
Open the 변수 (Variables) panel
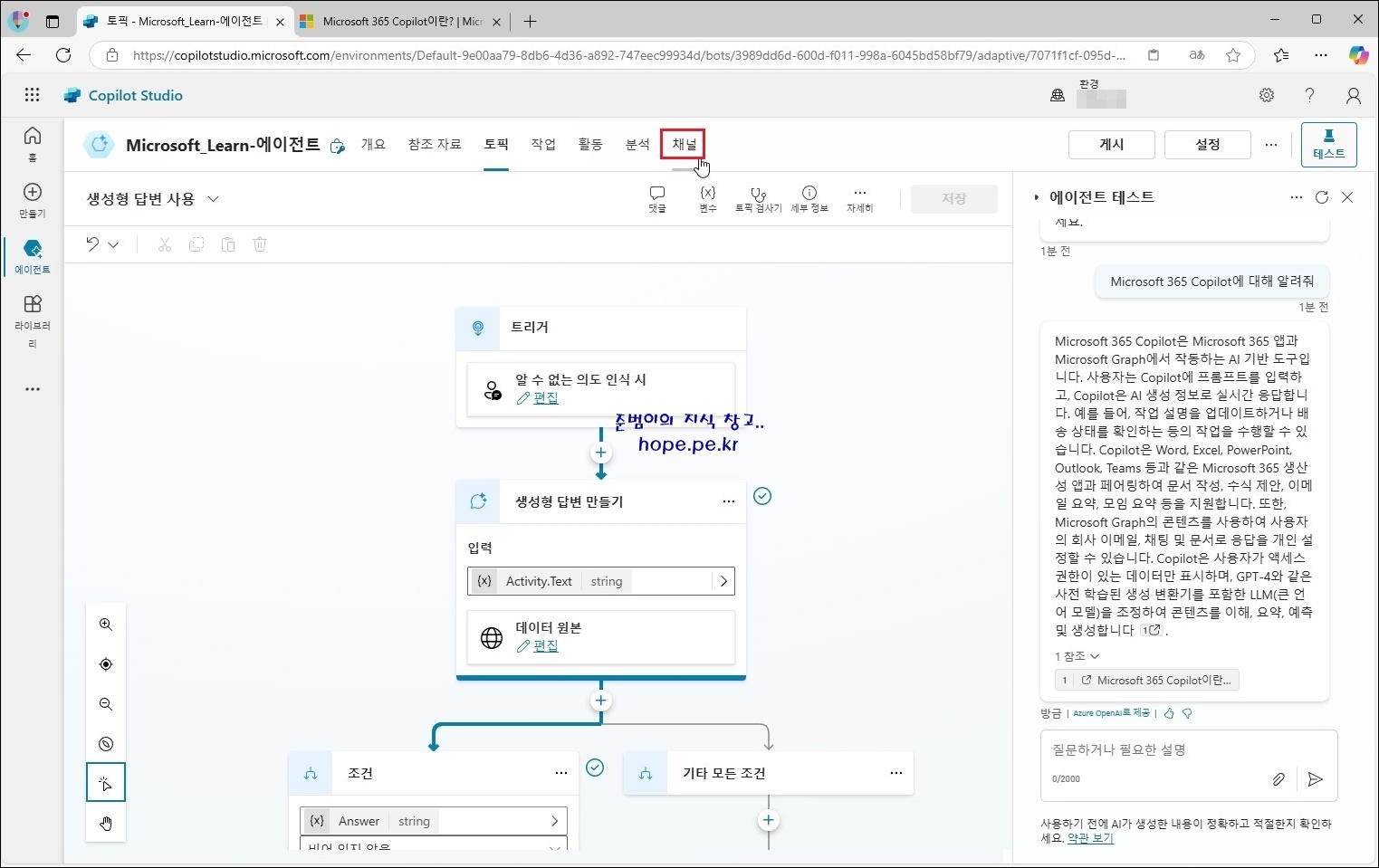[x=708, y=199]
